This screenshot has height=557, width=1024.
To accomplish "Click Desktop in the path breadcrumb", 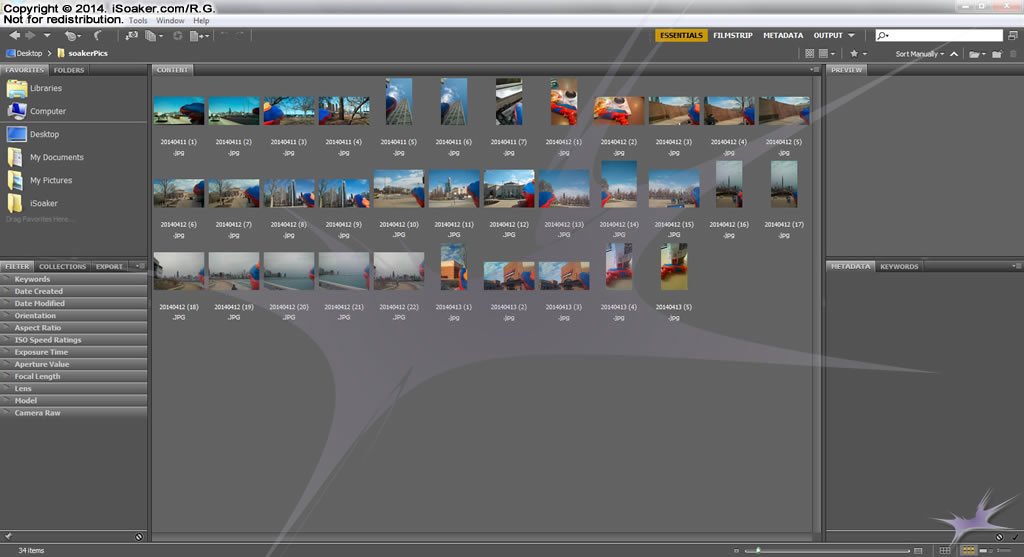I will [24, 54].
